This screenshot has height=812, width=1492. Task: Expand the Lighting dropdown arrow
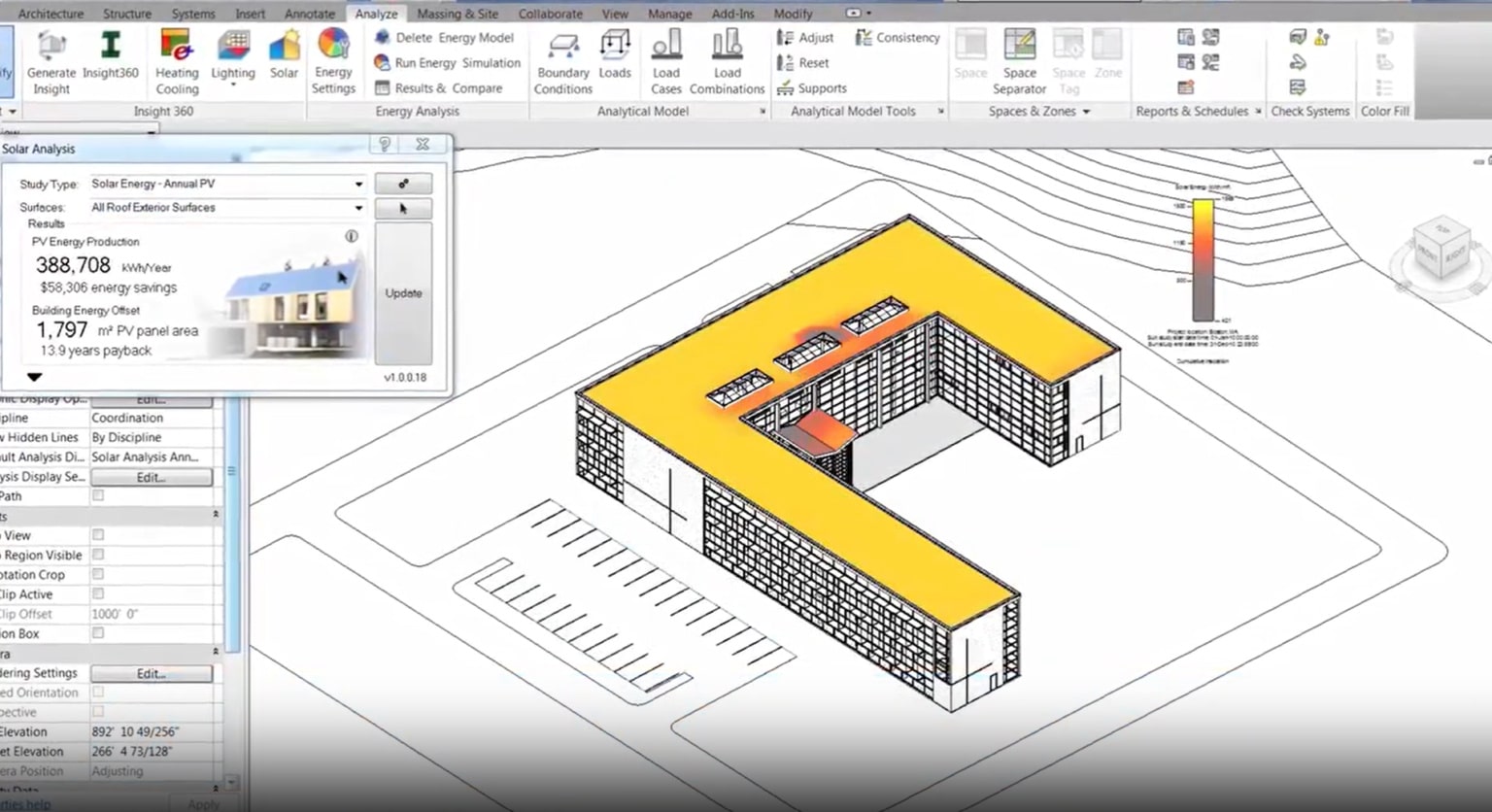coord(233,85)
